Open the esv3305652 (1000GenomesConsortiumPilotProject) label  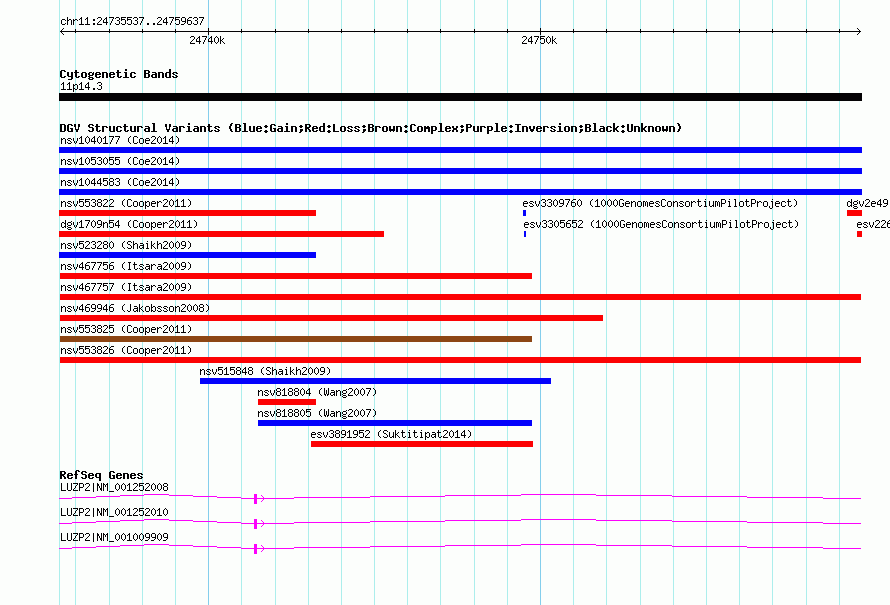click(x=661, y=224)
